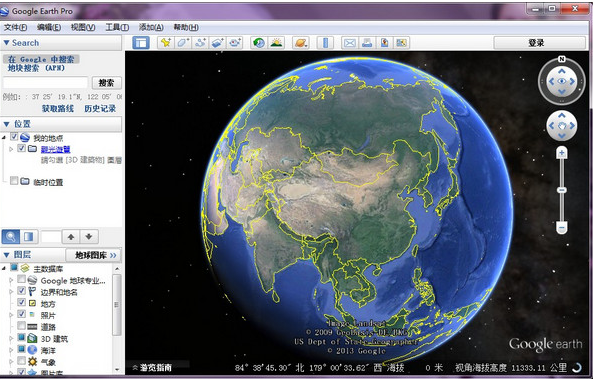Check the 临时位置 checkbox
Screen dimensions: 593x379
click(x=14, y=181)
